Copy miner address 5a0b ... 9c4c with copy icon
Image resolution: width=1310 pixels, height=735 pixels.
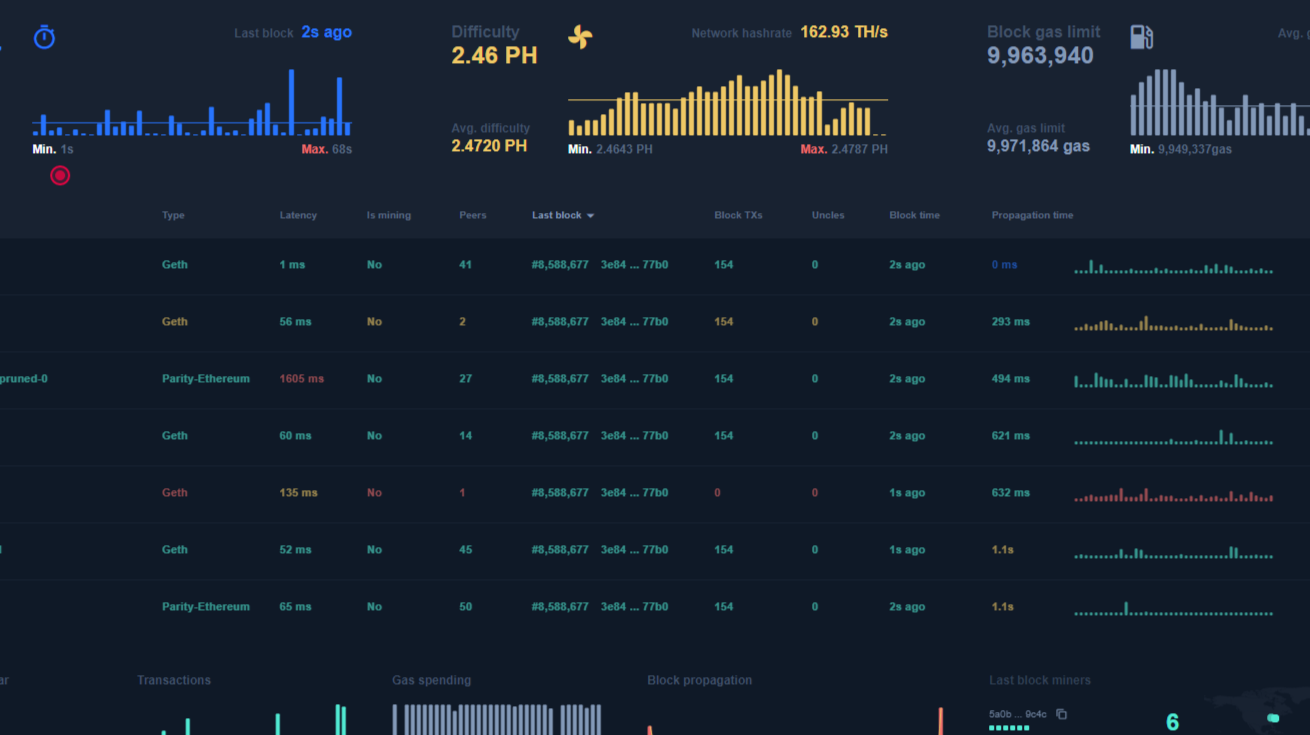click(1062, 714)
